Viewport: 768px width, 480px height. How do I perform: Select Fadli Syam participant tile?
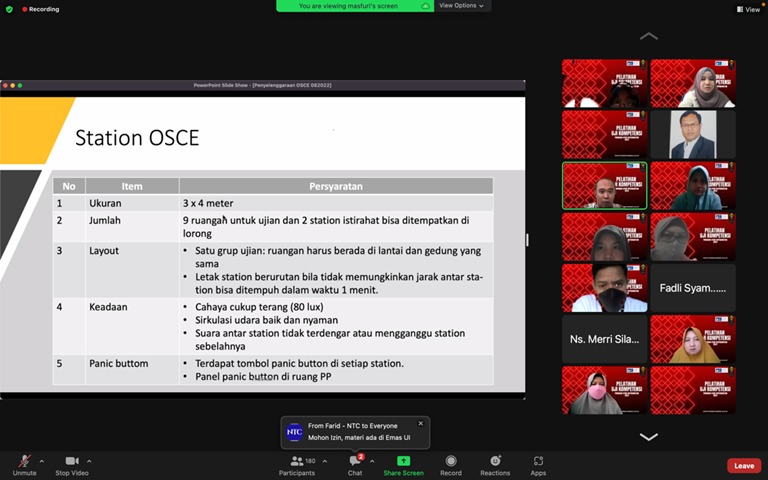(693, 288)
